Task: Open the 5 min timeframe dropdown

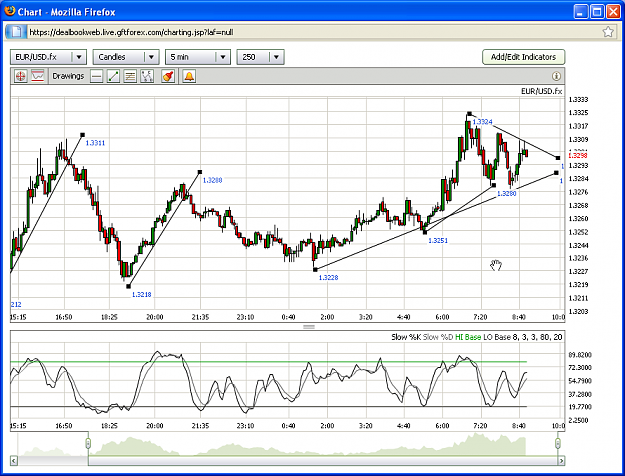Action: [x=198, y=57]
